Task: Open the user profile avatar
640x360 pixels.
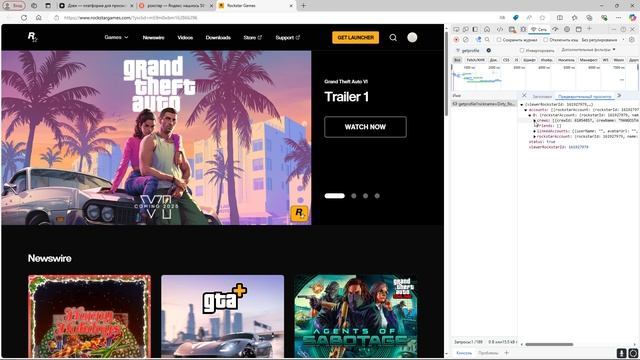Action: [412, 37]
